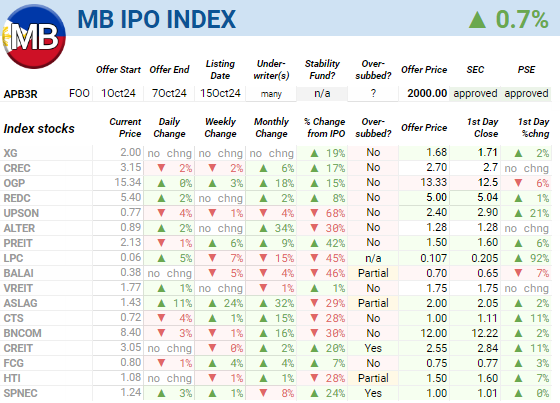Select the FOO label beside APB3R
The width and height of the screenshot is (560, 403).
click(x=79, y=94)
